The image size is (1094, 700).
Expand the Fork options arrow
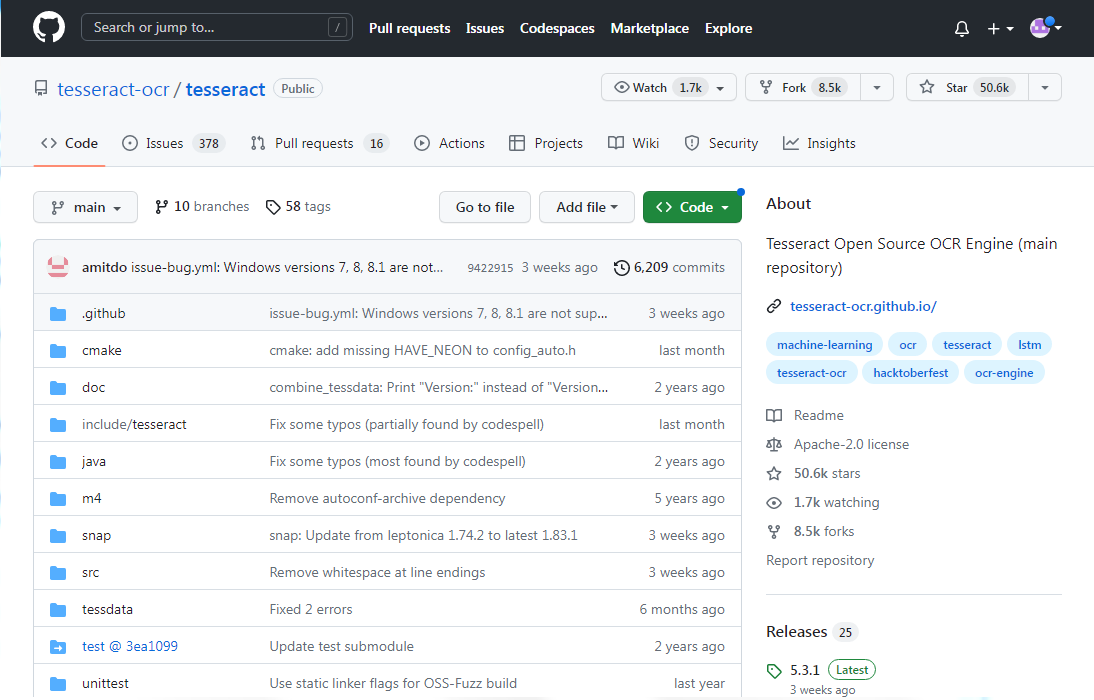point(877,87)
